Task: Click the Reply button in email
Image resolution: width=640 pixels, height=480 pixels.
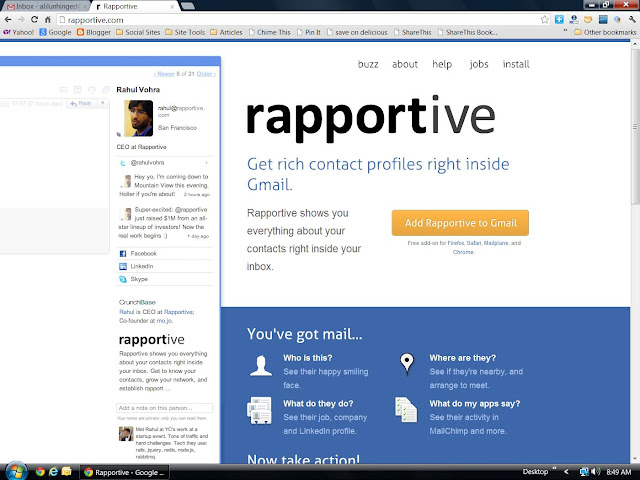Action: pos(81,104)
